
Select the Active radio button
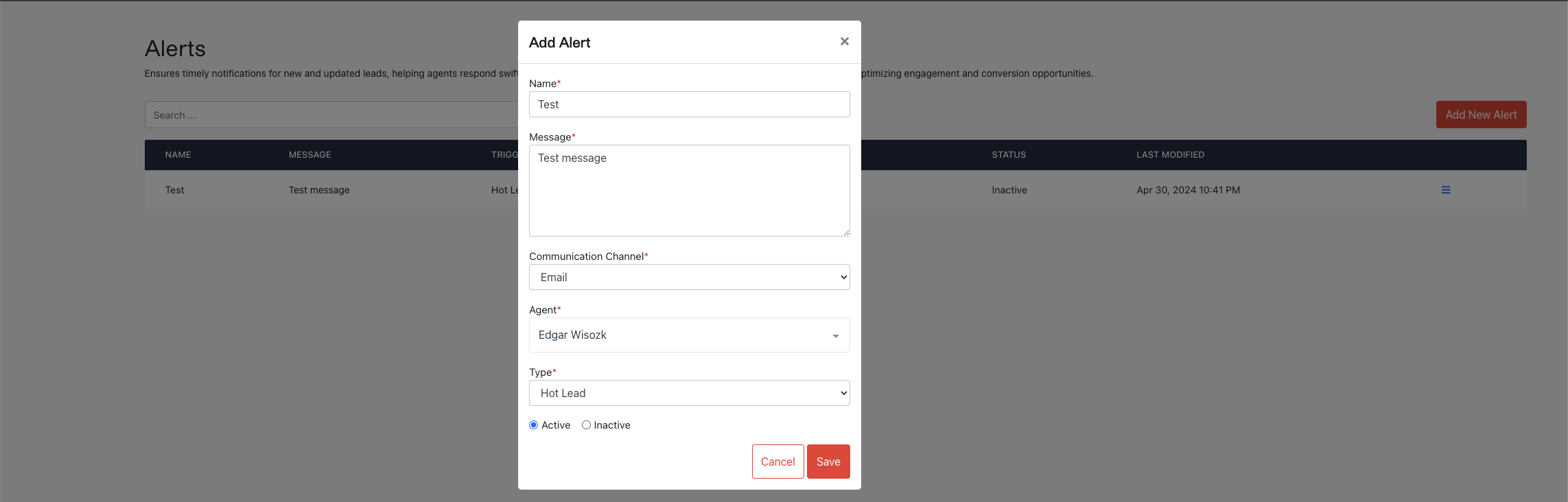(x=533, y=425)
